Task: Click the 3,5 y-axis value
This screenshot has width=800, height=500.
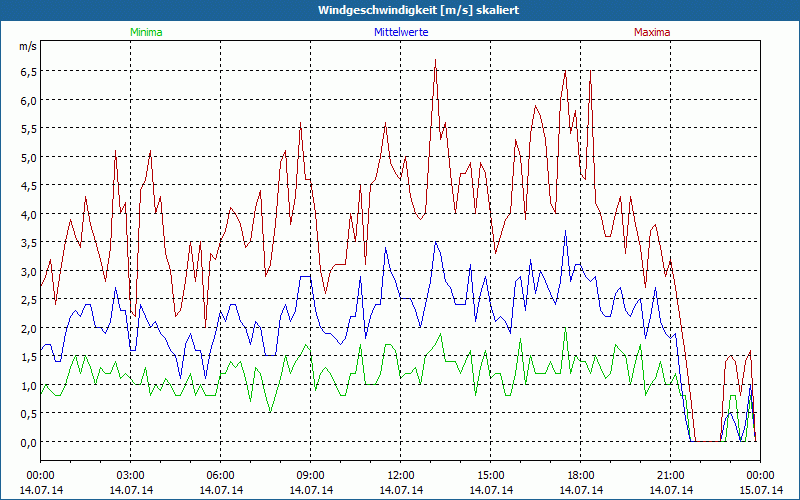Action: click(x=29, y=243)
